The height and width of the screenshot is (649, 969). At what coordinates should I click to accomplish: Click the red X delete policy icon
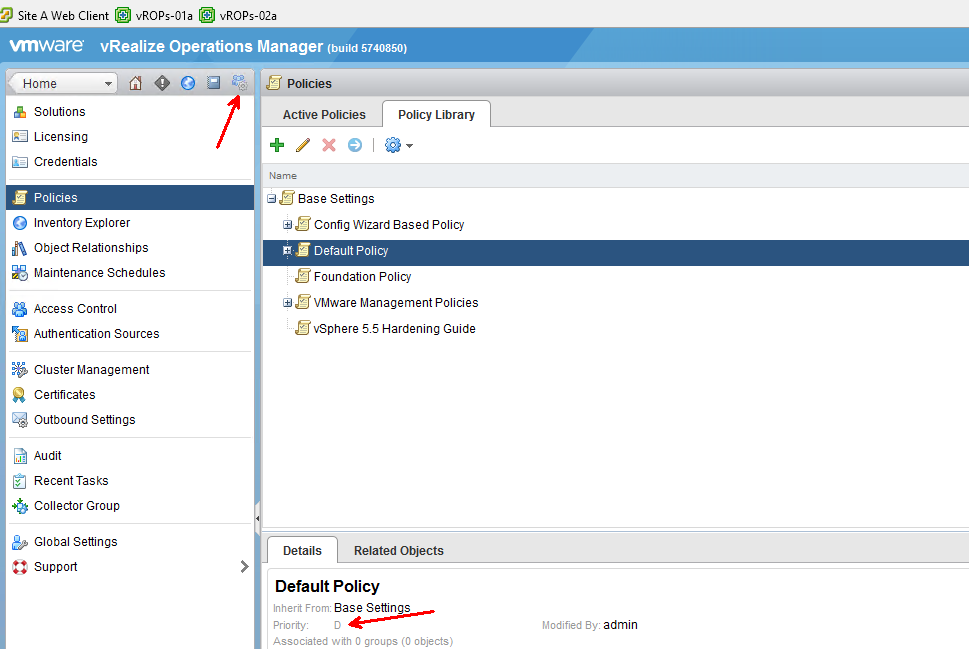[329, 146]
